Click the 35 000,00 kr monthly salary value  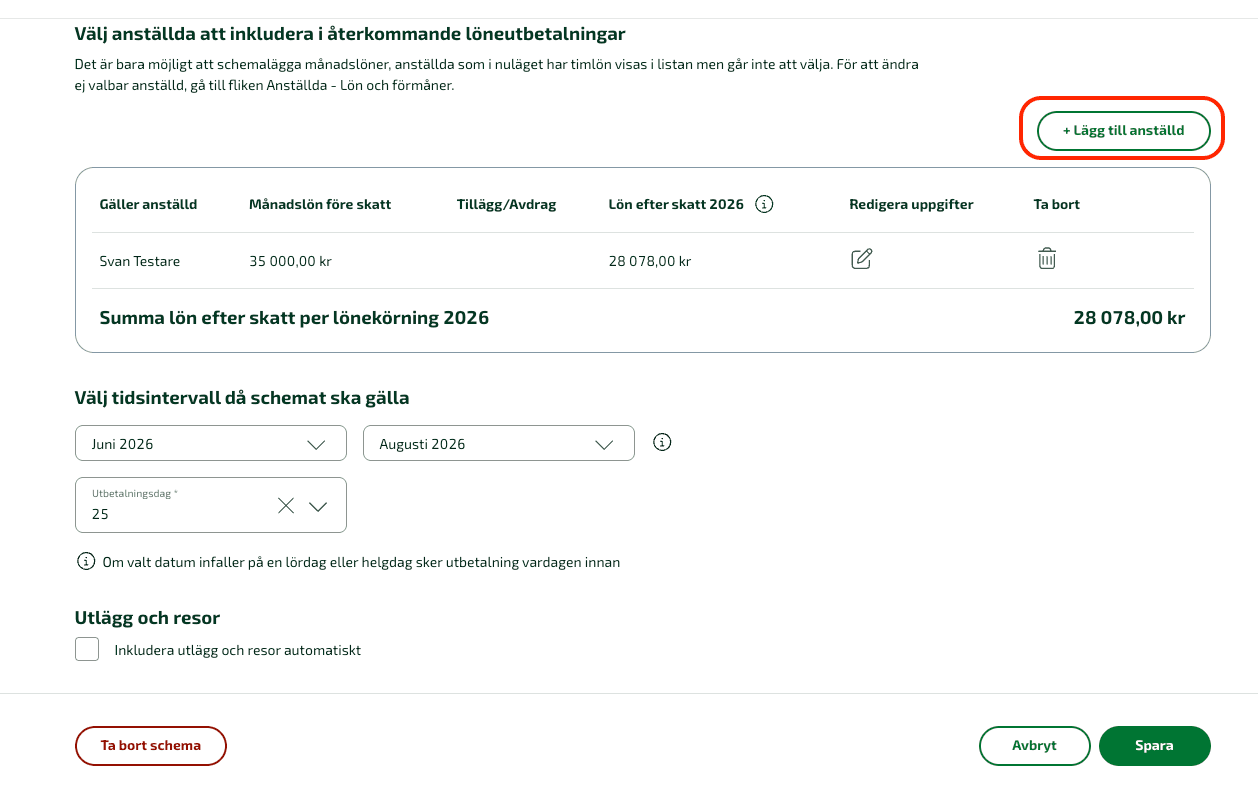point(290,261)
